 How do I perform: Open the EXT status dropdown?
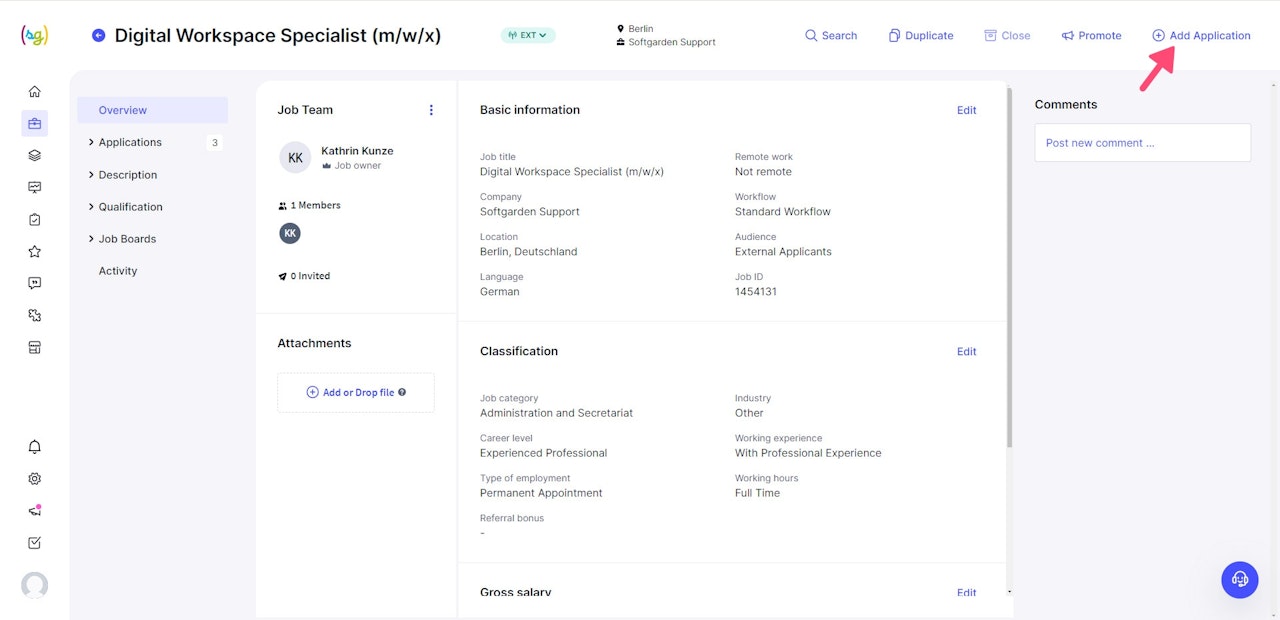[x=528, y=36]
